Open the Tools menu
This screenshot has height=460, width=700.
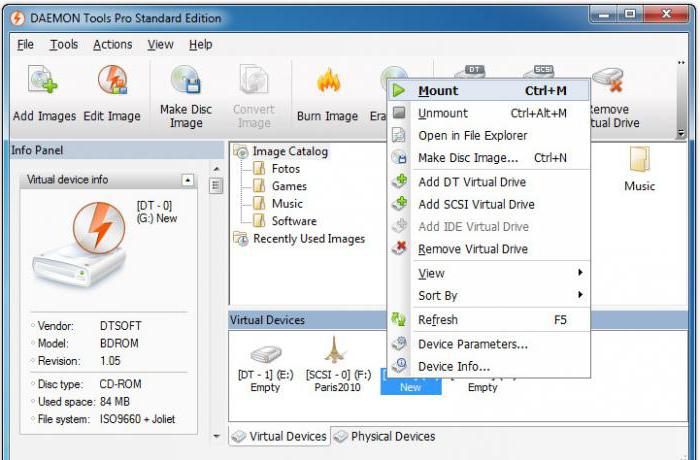(x=64, y=45)
